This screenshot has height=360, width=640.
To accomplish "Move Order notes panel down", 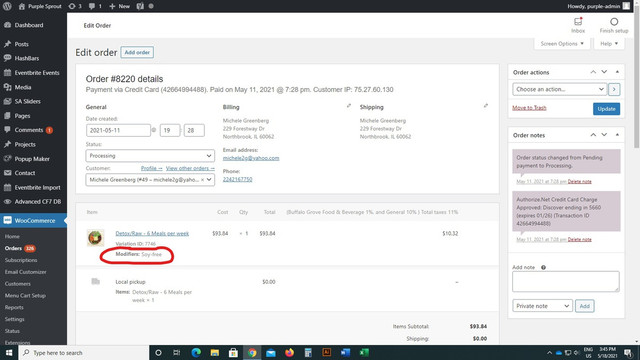I will click(x=604, y=135).
